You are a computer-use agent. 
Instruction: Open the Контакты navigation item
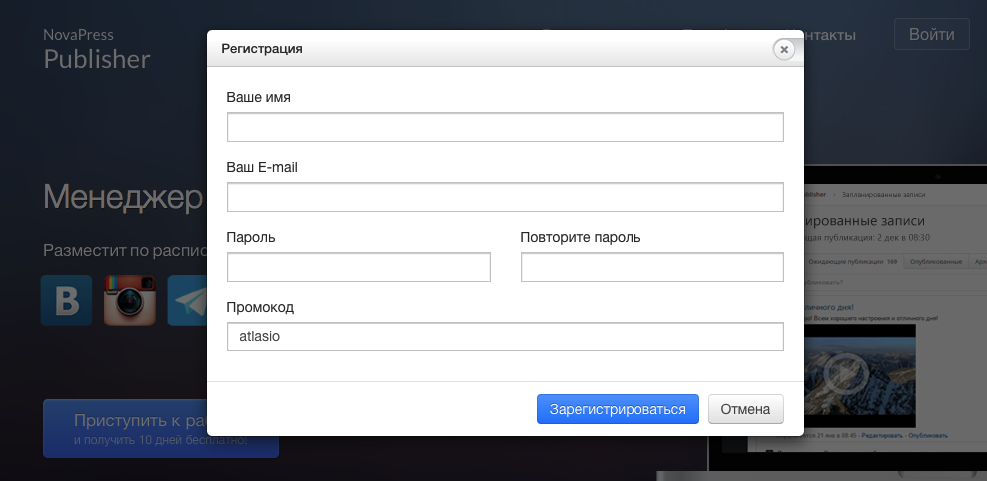point(825,35)
